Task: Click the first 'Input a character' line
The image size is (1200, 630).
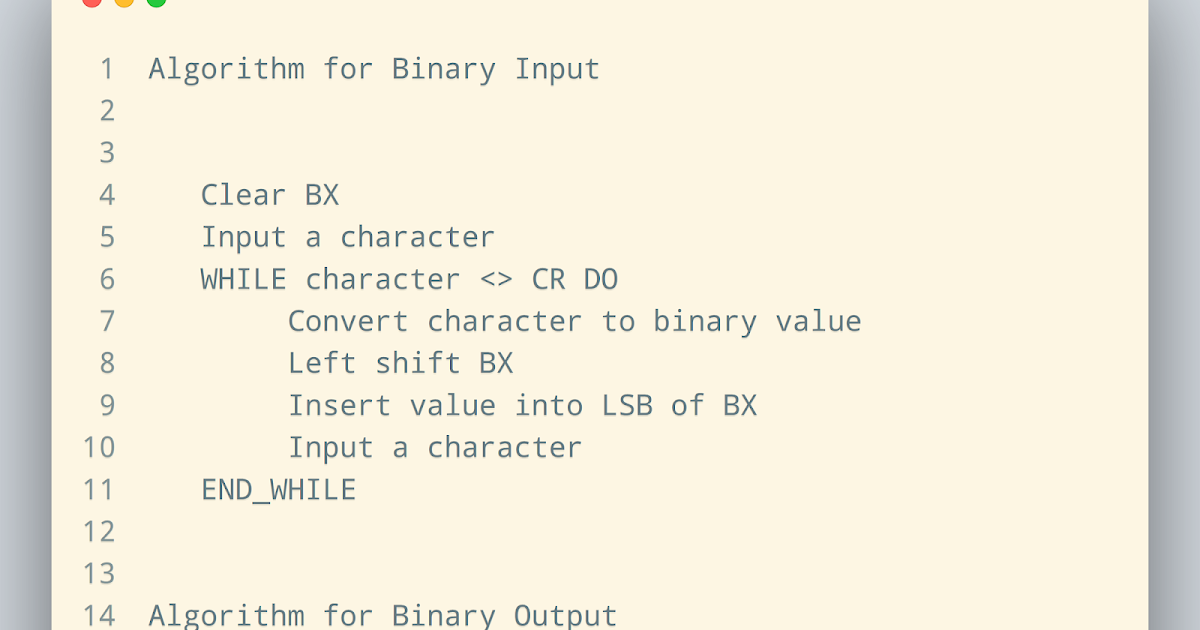Action: (x=348, y=237)
